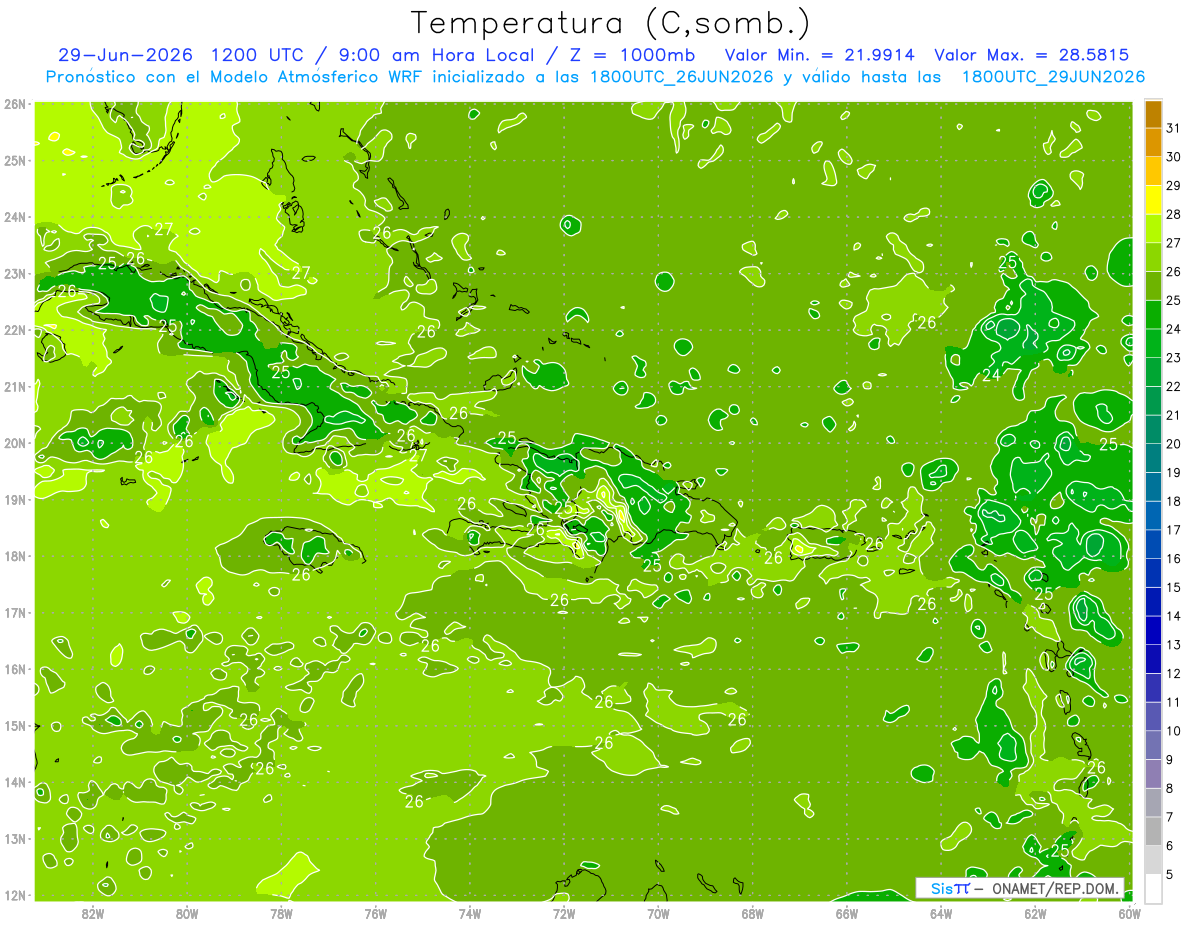Click the white swatch below legend 5

tap(1153, 888)
